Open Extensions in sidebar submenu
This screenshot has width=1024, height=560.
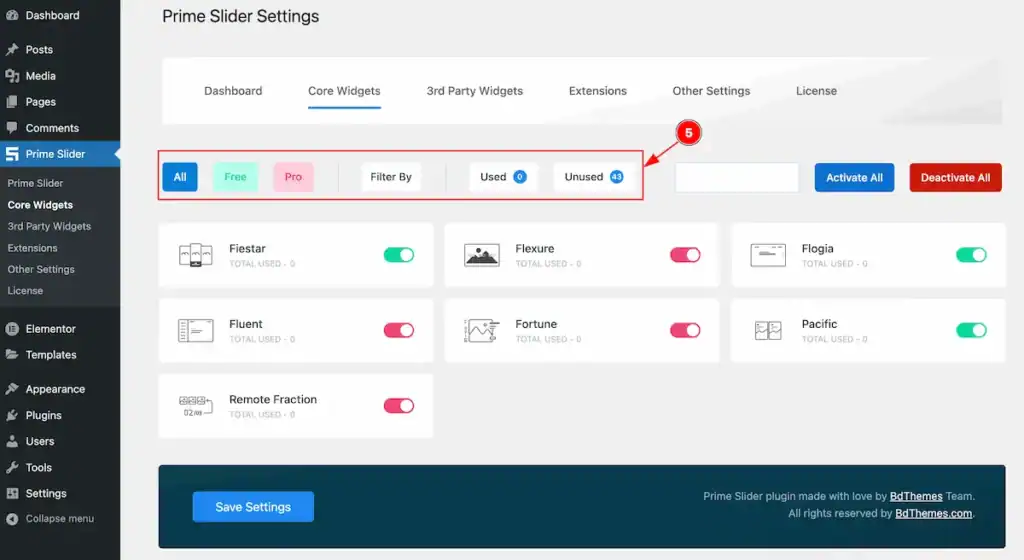click(32, 248)
